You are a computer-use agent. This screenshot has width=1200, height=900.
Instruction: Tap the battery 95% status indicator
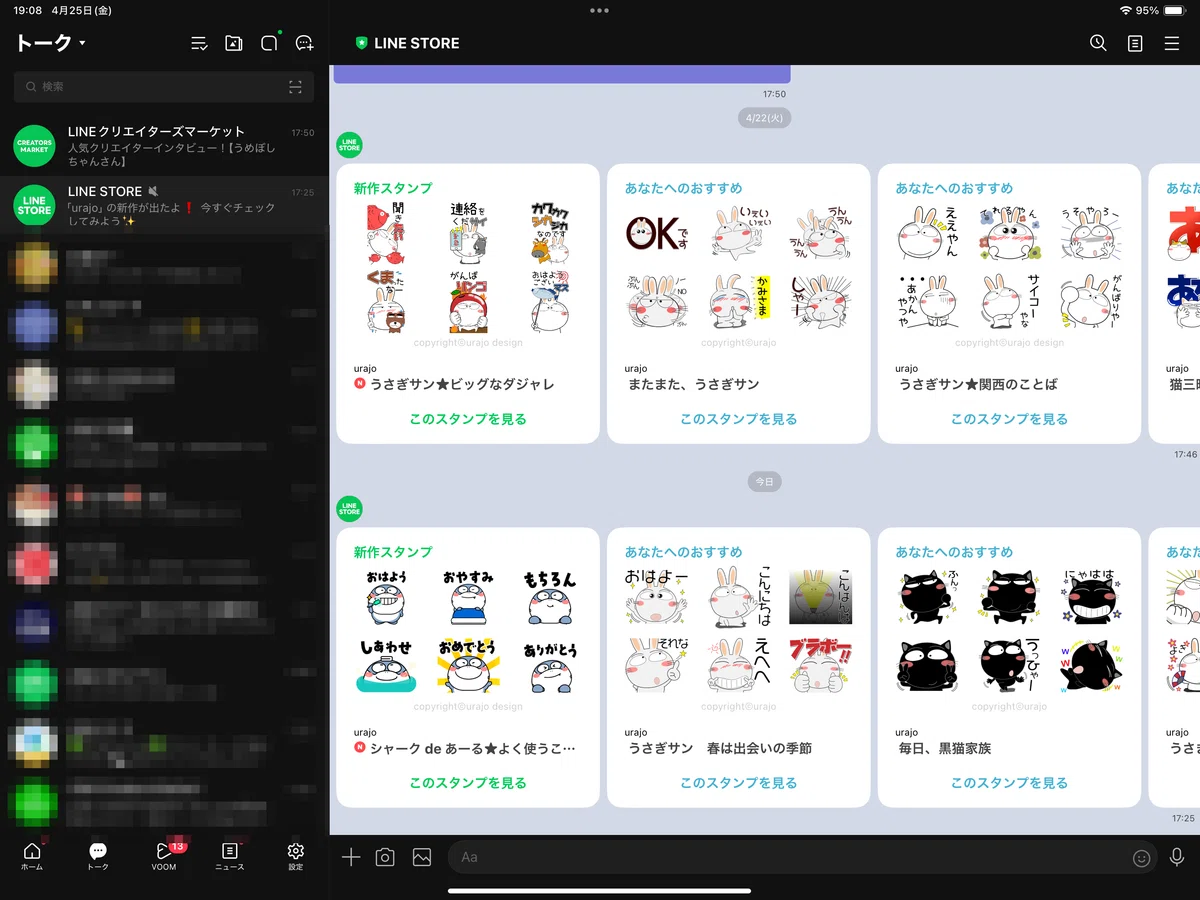[x=1160, y=10]
